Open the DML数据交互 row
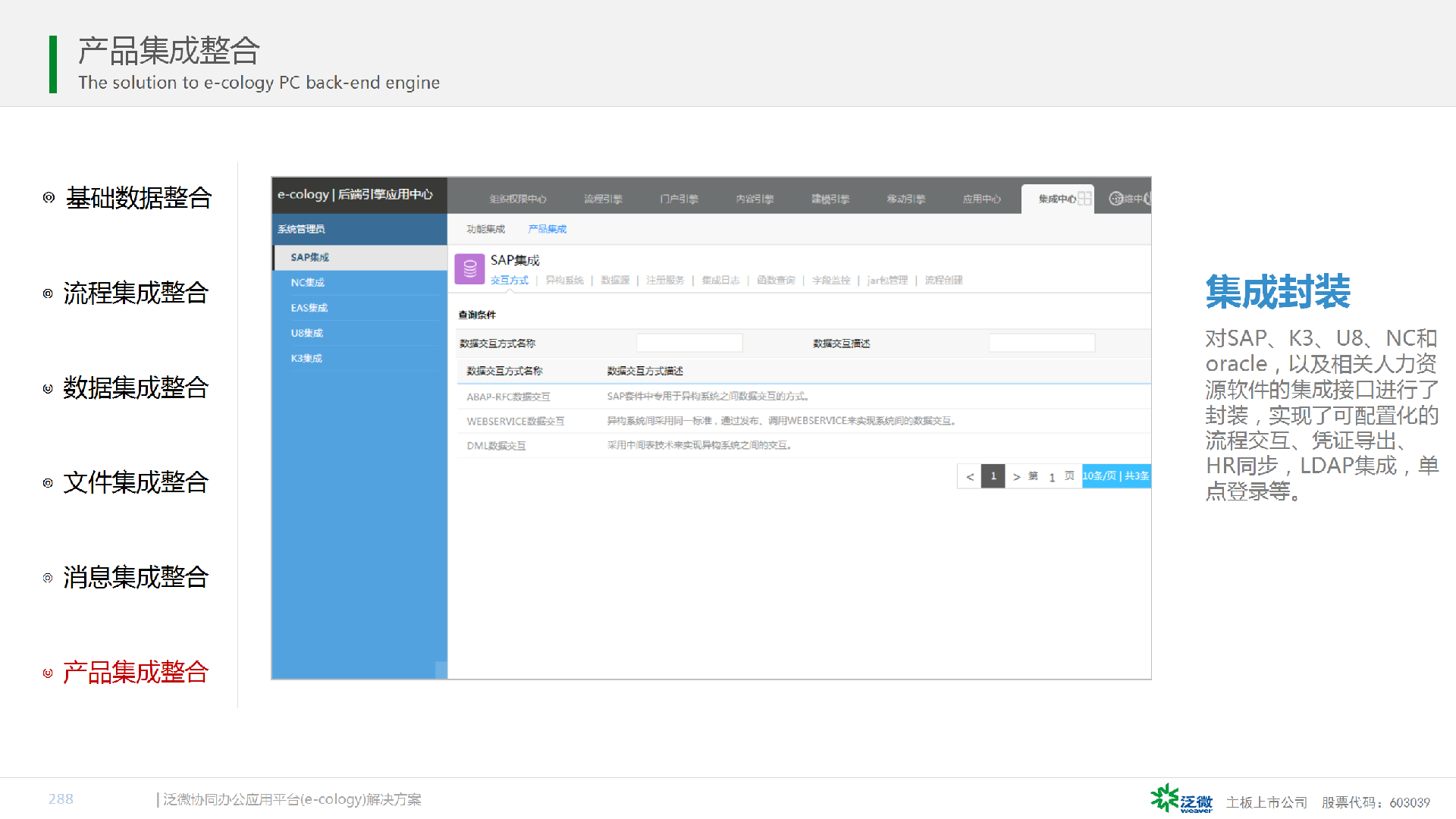 tap(804, 445)
